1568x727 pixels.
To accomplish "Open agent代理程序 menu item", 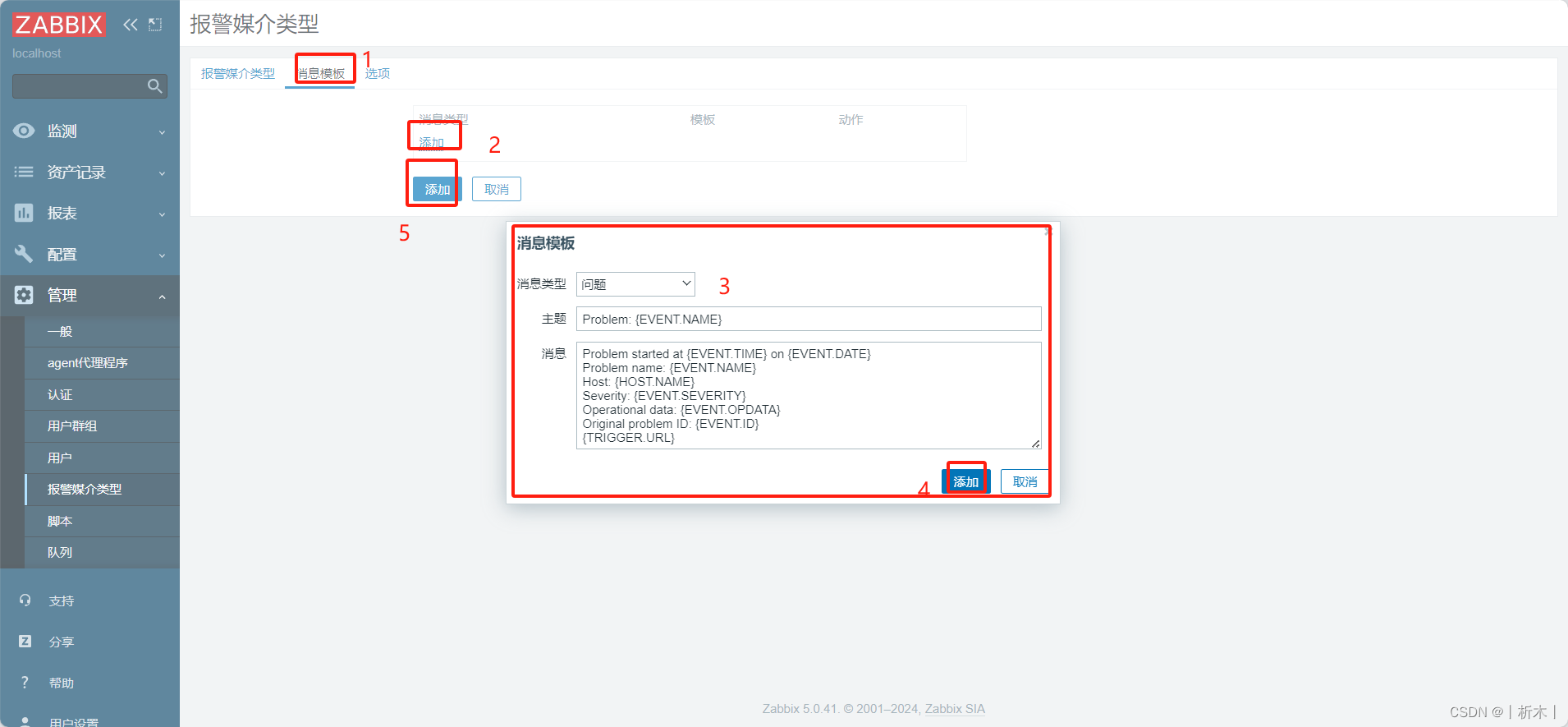I will pos(102,363).
